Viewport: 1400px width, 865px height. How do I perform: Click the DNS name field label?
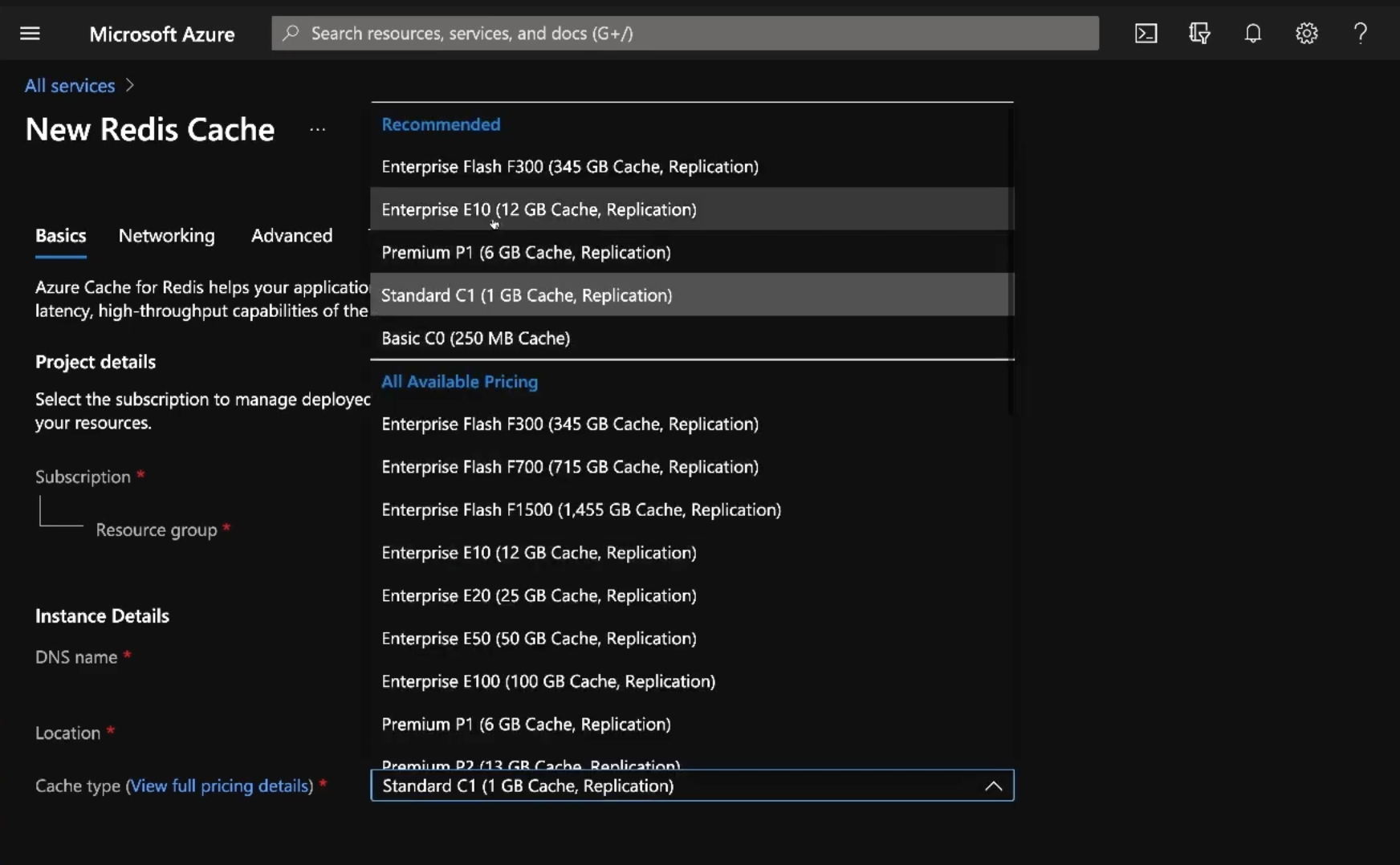tap(76, 657)
